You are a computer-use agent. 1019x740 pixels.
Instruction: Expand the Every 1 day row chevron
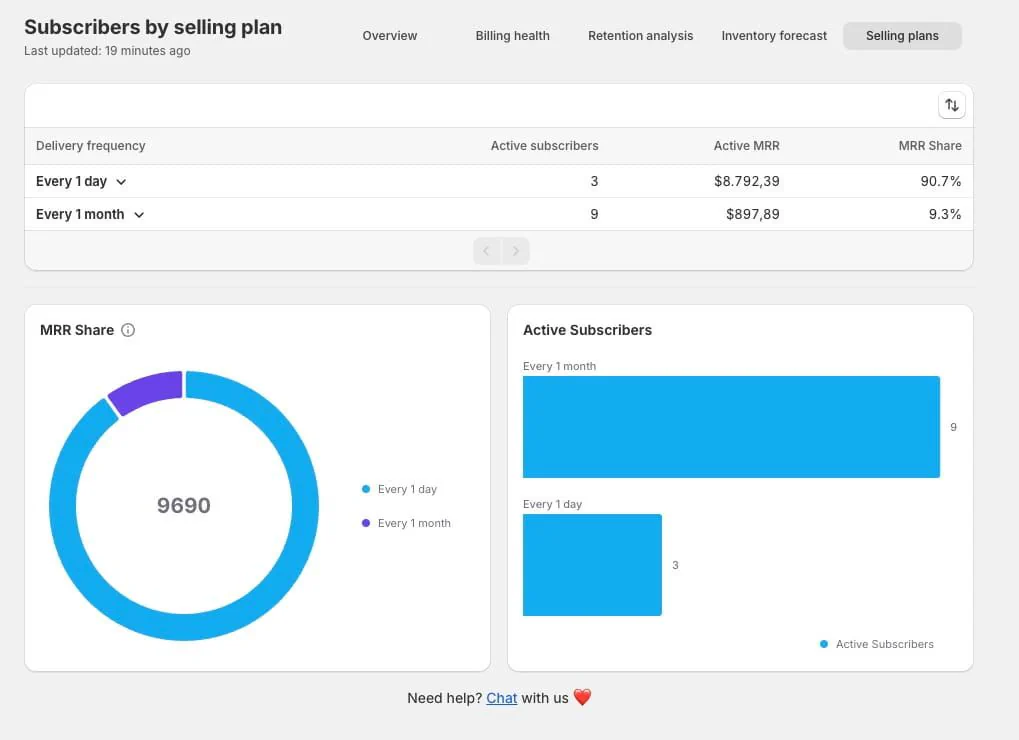tap(121, 182)
